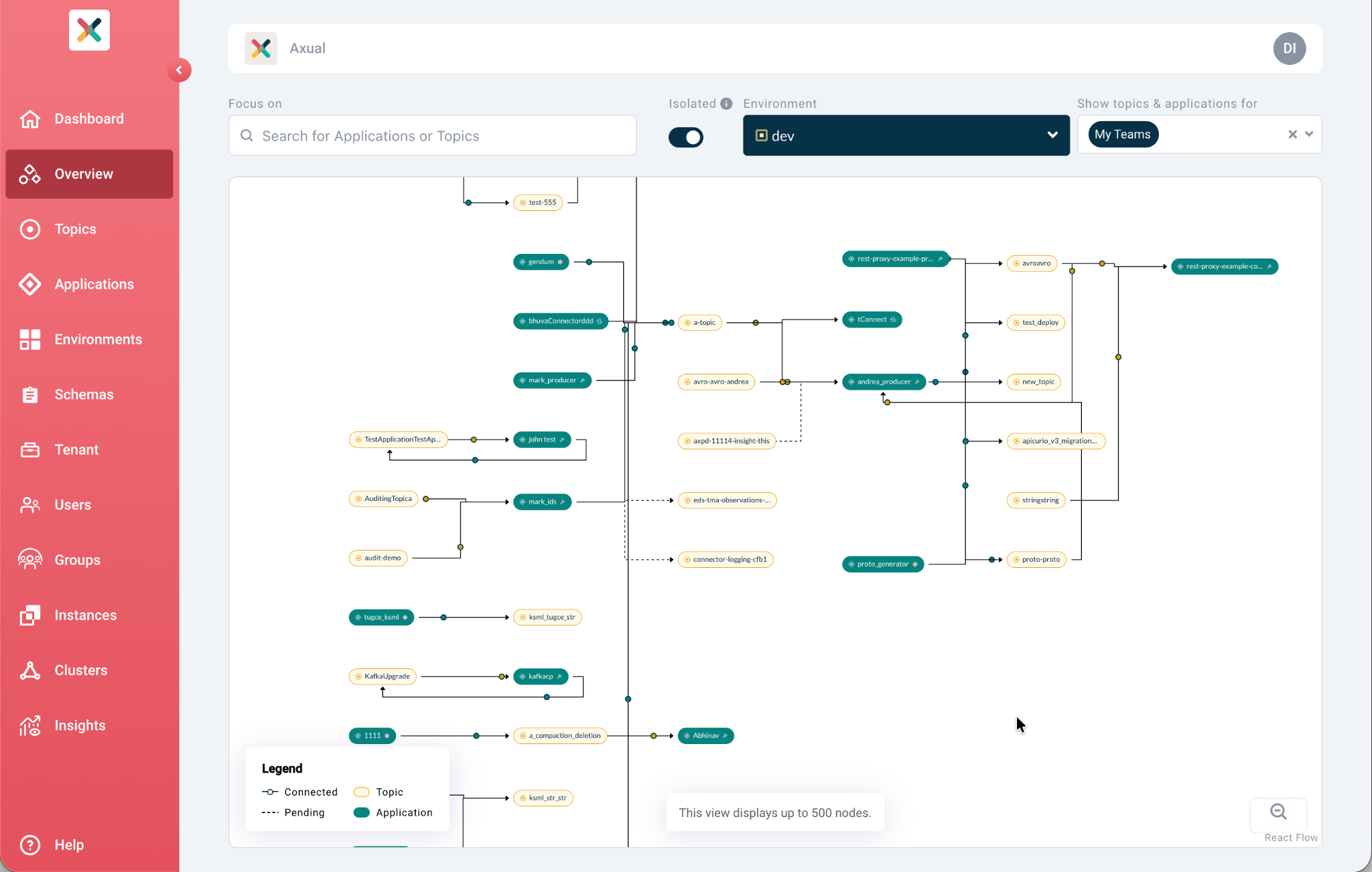Click the Schemas clipboard icon
1372x872 pixels.
click(30, 394)
